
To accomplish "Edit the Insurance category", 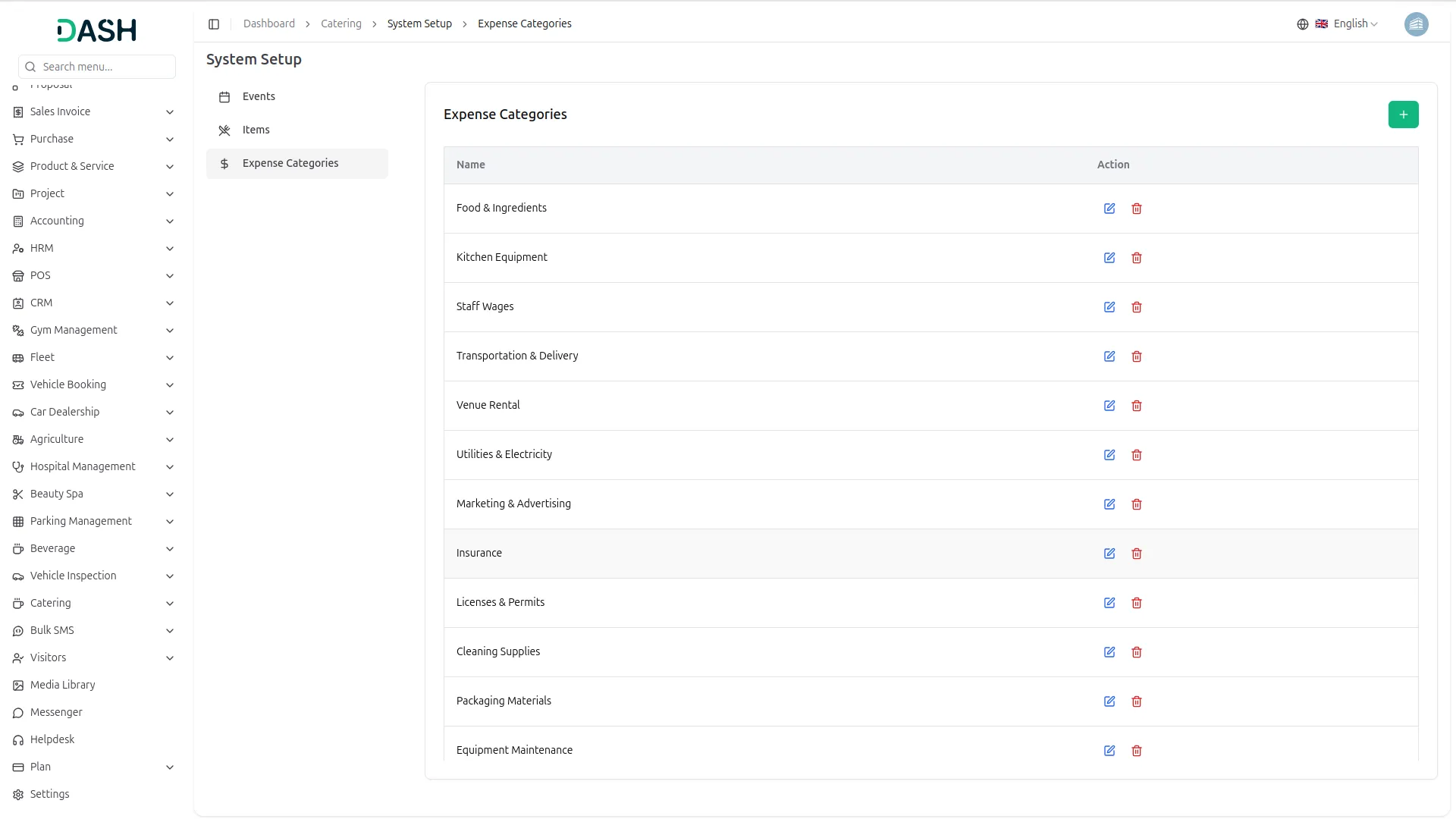I will point(1109,554).
